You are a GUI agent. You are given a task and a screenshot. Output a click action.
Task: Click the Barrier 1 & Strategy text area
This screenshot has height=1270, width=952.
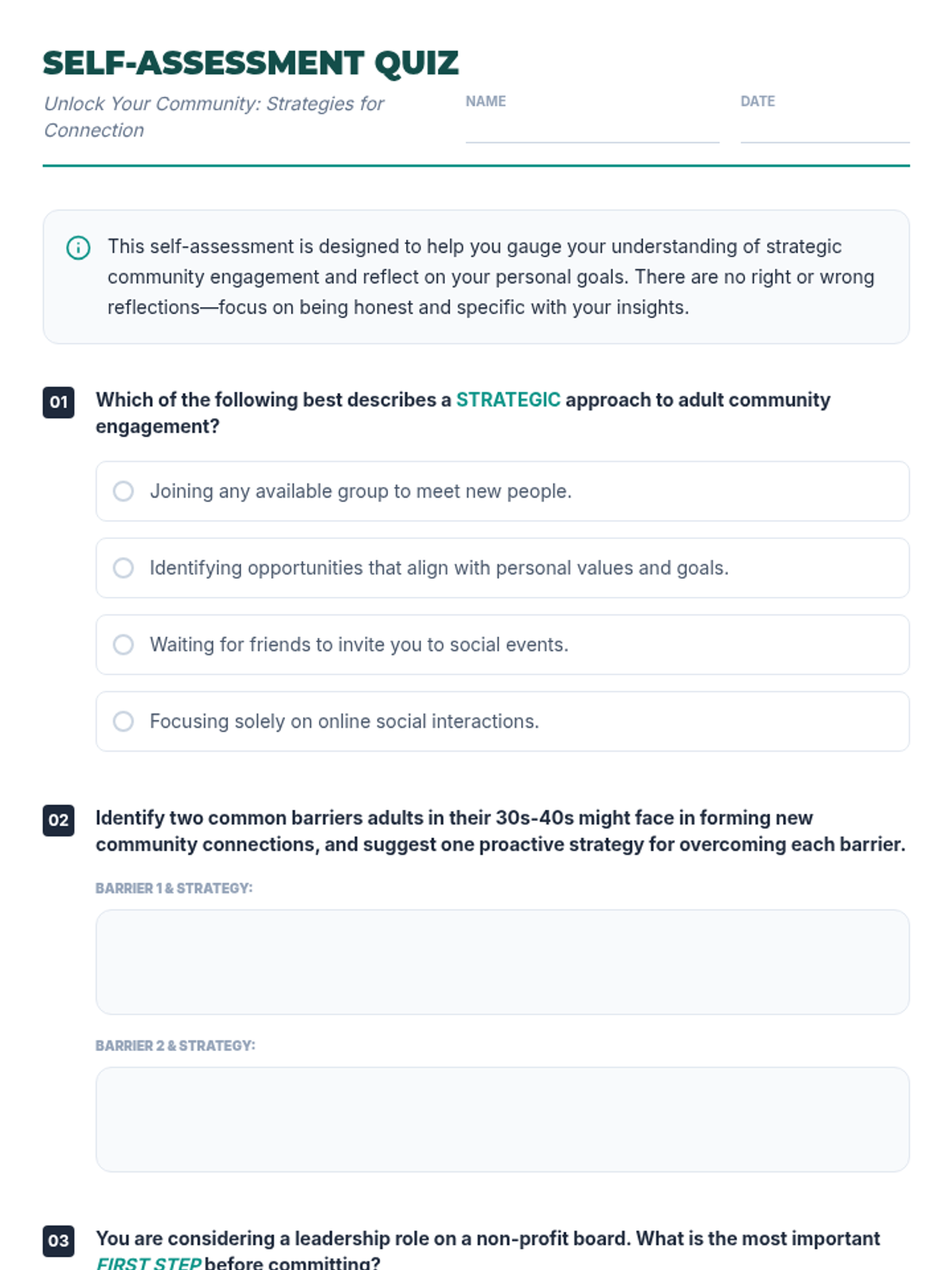pos(502,962)
